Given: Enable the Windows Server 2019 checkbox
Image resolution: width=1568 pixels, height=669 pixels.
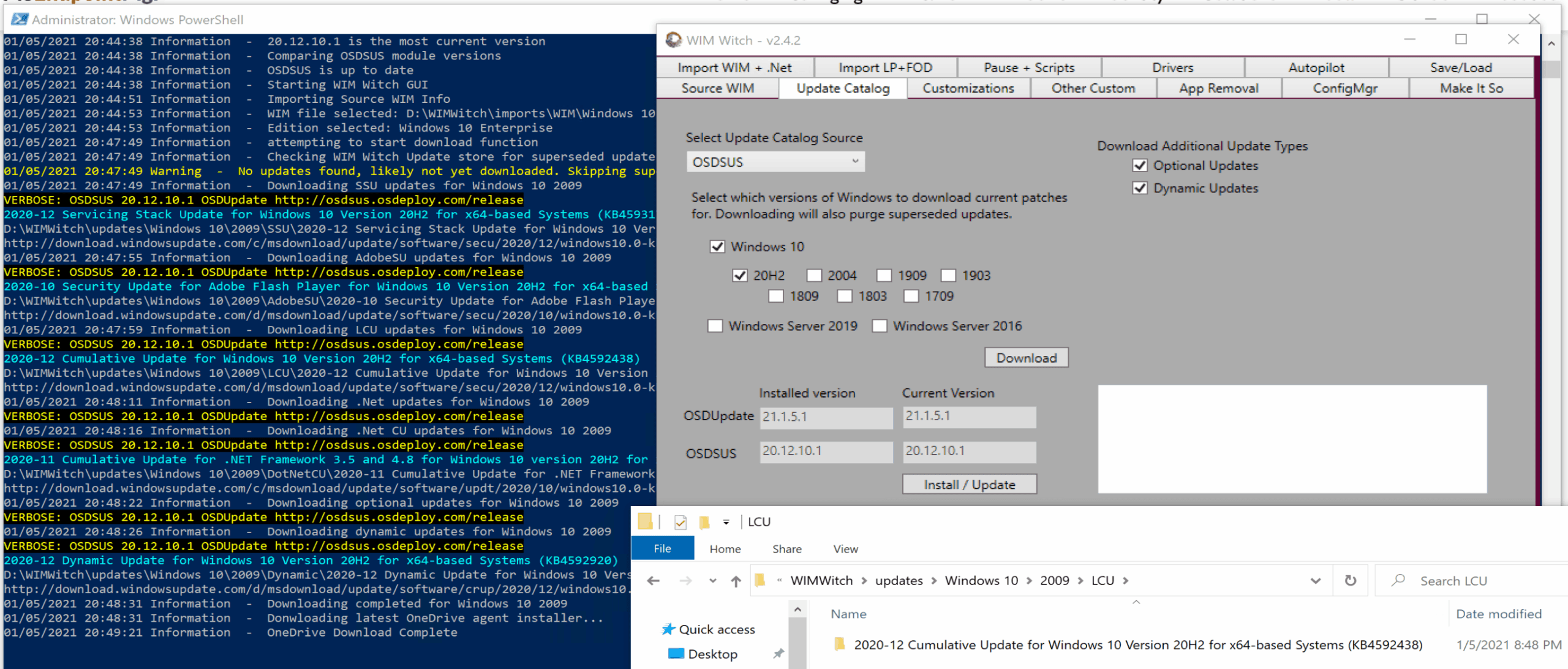Looking at the screenshot, I should pyautogui.click(x=715, y=326).
